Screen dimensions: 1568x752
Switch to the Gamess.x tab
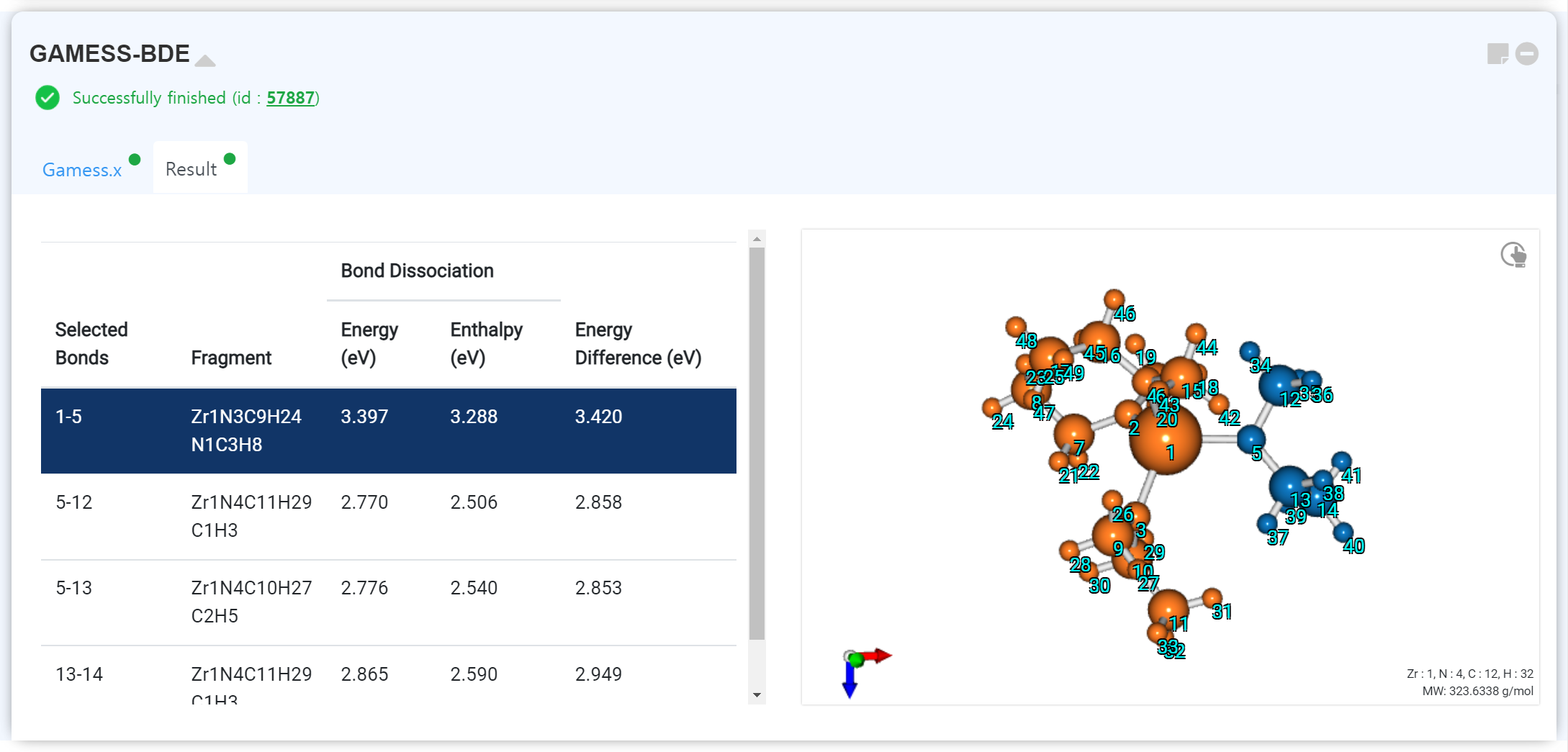pyautogui.click(x=82, y=170)
